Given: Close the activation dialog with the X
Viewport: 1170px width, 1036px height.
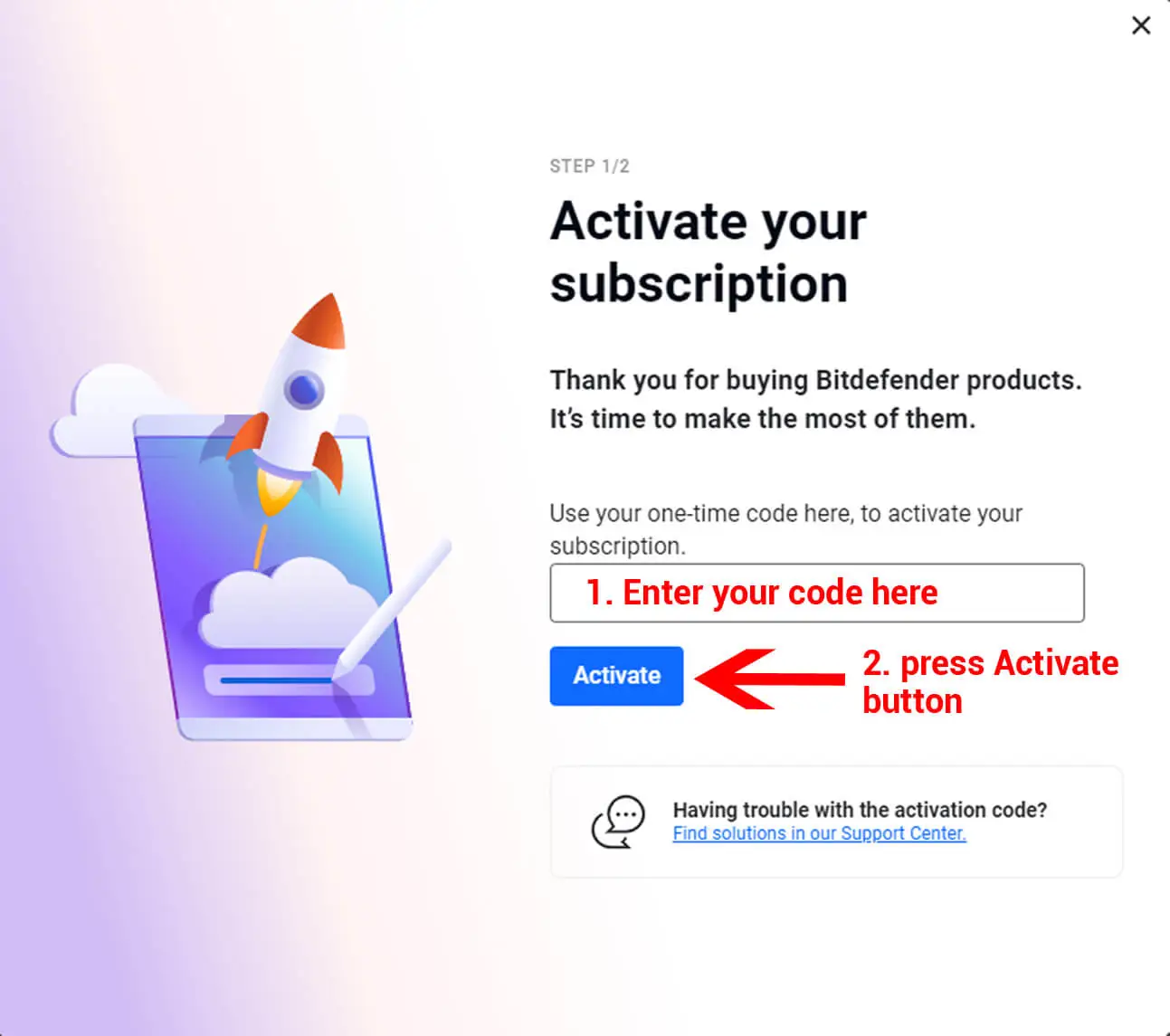Looking at the screenshot, I should pyautogui.click(x=1141, y=25).
